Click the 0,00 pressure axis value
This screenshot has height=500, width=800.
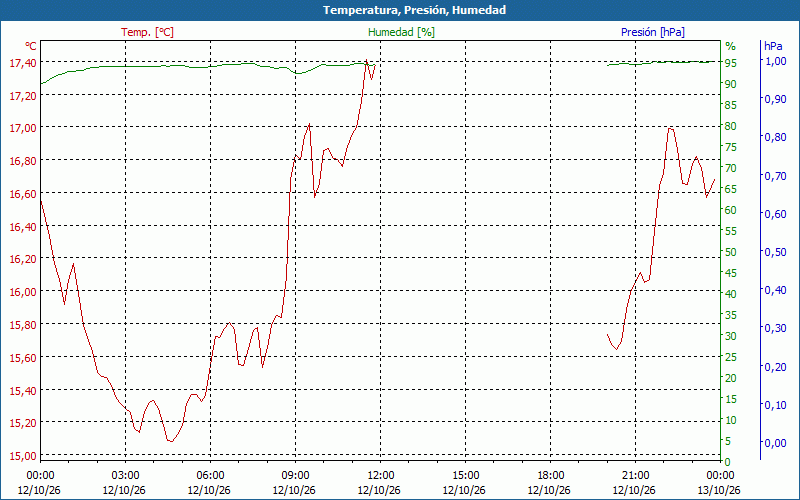(x=775, y=442)
